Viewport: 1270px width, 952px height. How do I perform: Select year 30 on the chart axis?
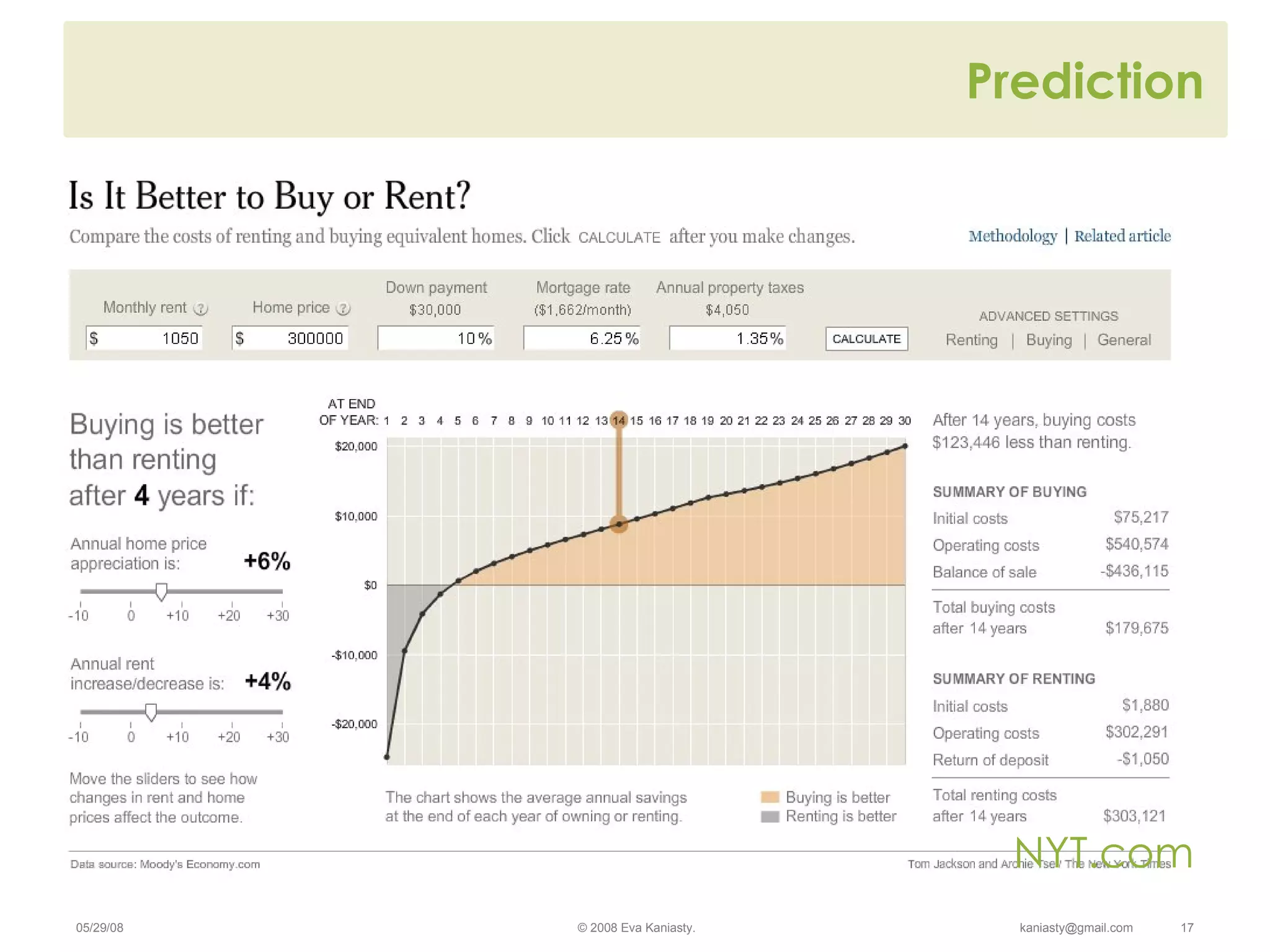click(x=905, y=421)
